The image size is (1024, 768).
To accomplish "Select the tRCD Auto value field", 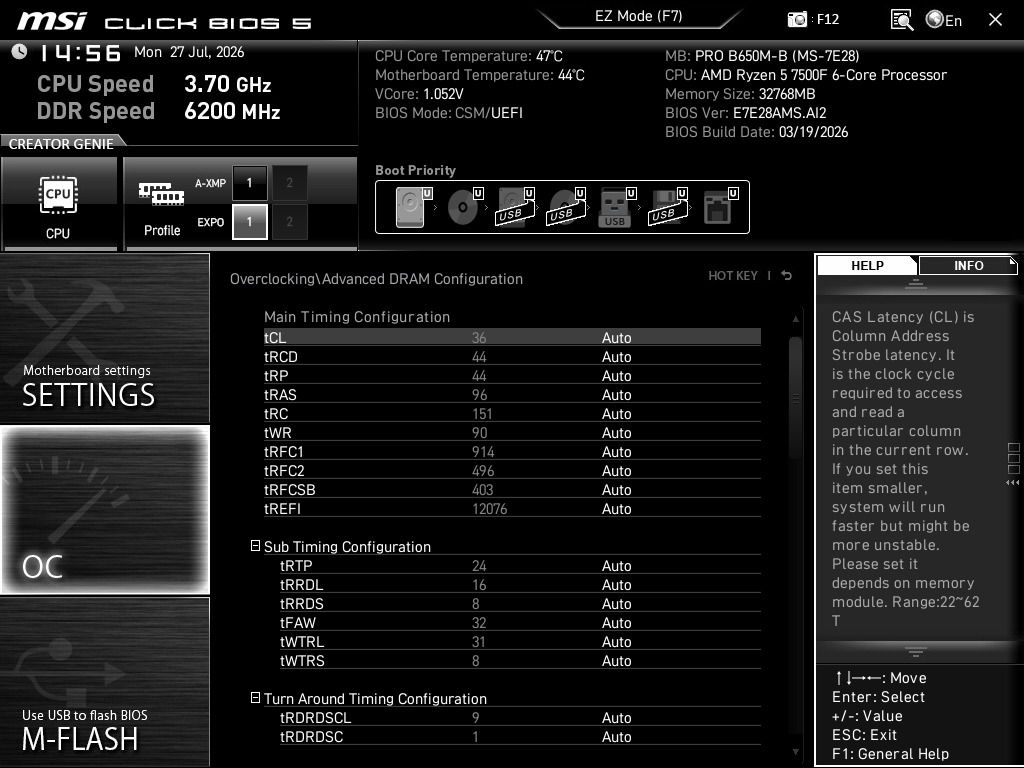I will coord(616,357).
